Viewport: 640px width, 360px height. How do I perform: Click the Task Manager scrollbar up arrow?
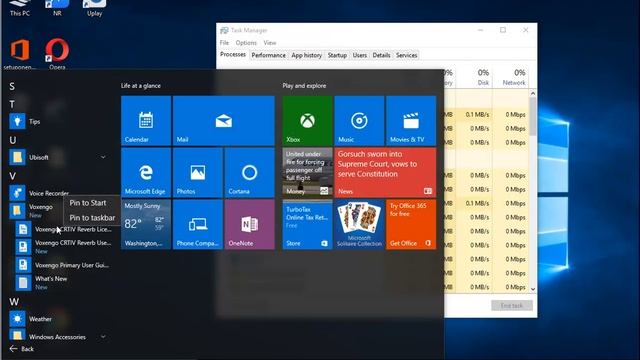(x=533, y=93)
